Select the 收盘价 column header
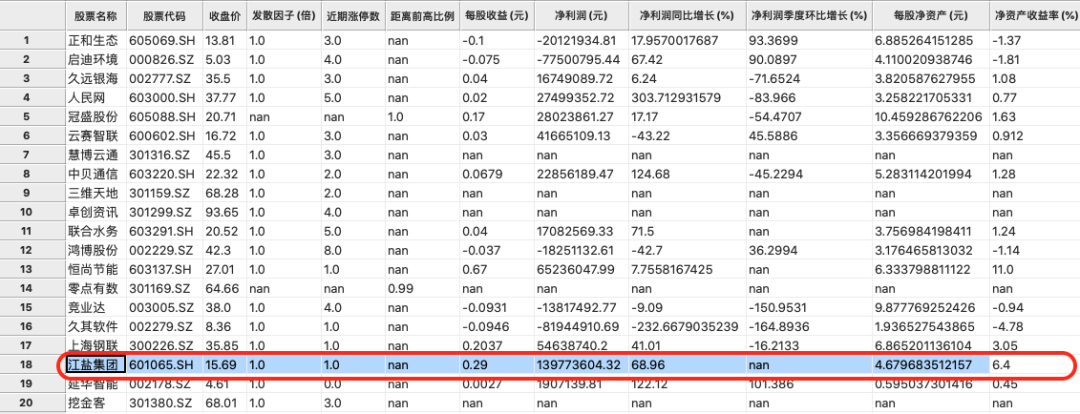 [x=225, y=14]
